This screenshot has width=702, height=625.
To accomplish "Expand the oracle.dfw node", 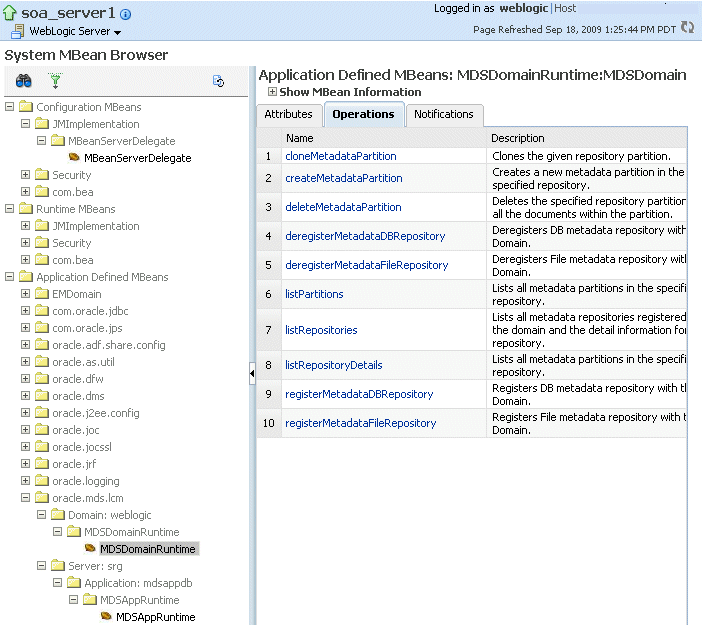I will pos(26,379).
